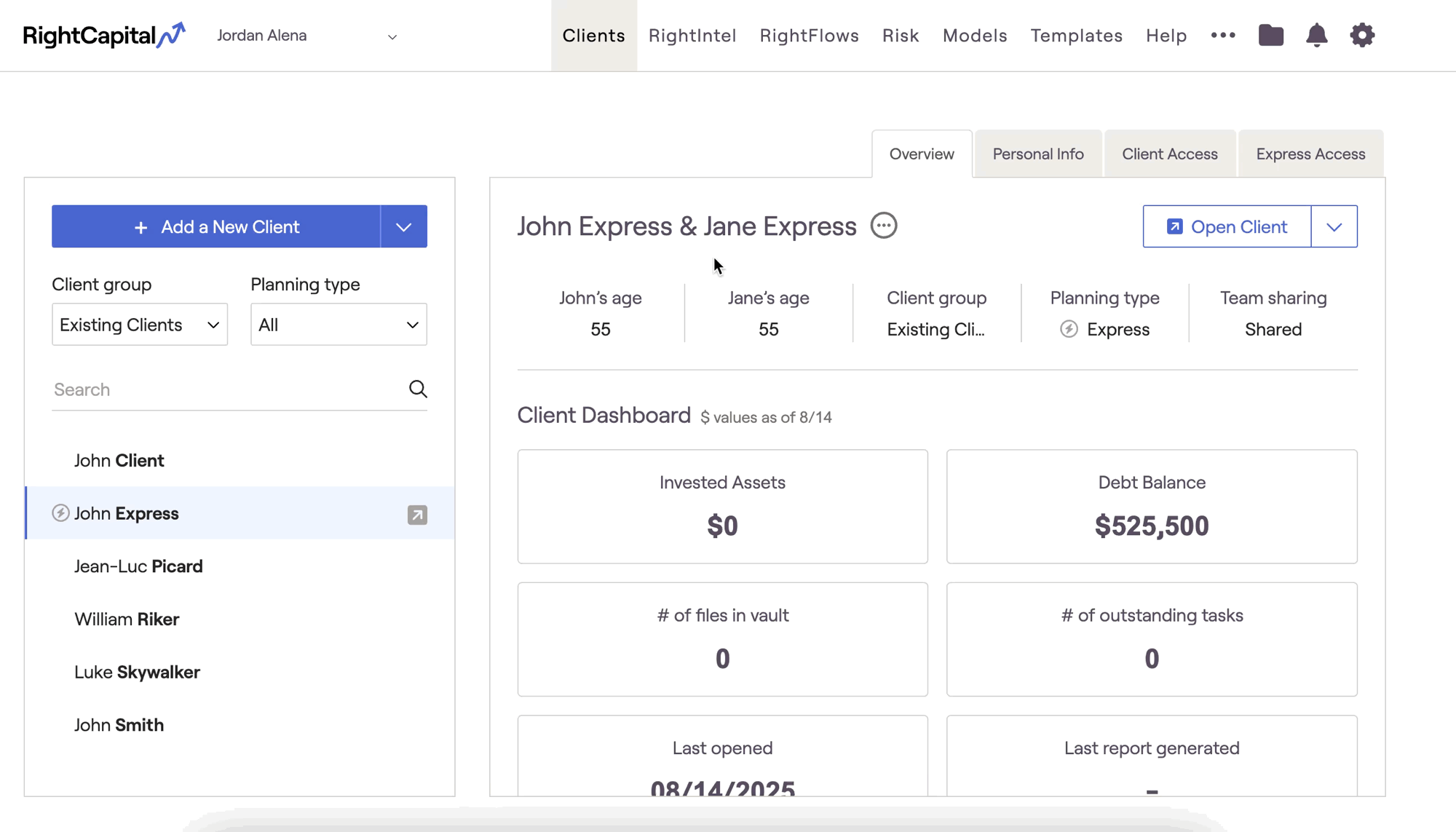The image size is (1456, 832).
Task: Switch to the Overview tab
Action: point(922,154)
